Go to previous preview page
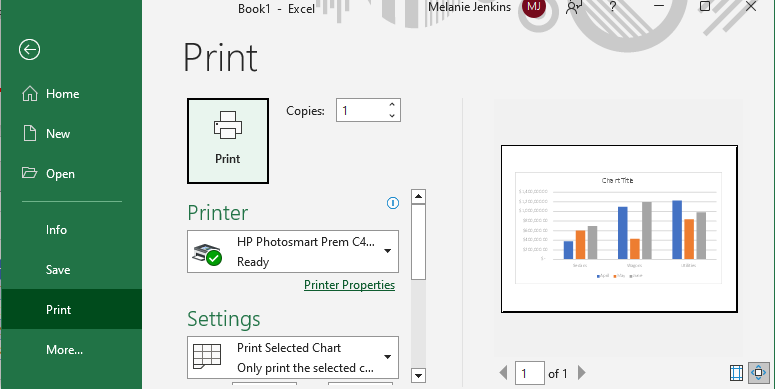The image size is (775, 389). tap(503, 373)
